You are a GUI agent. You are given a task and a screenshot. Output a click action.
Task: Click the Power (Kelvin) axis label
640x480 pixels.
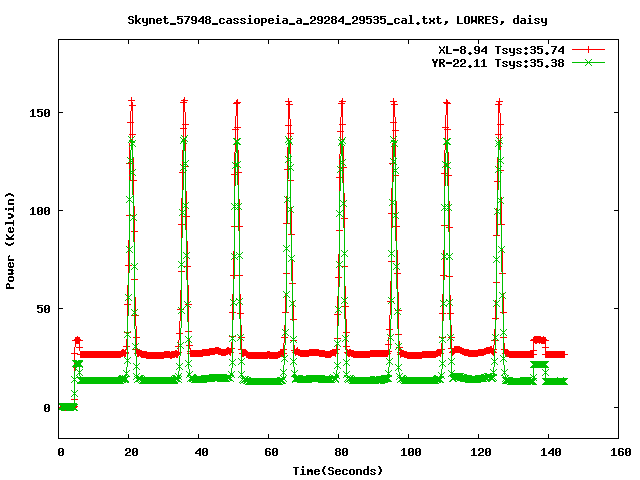[x=10, y=241]
